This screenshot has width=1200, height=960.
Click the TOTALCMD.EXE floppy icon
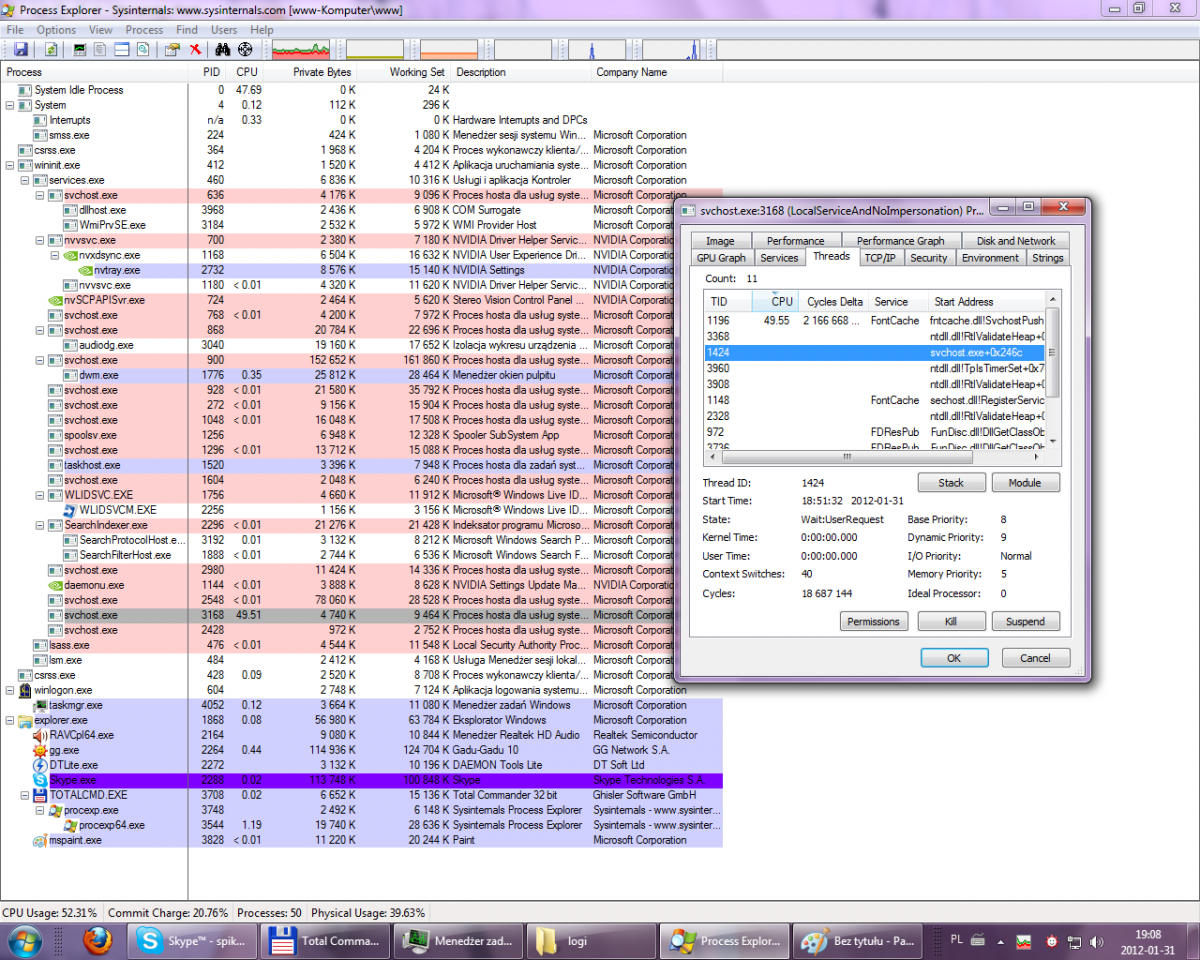pos(41,795)
